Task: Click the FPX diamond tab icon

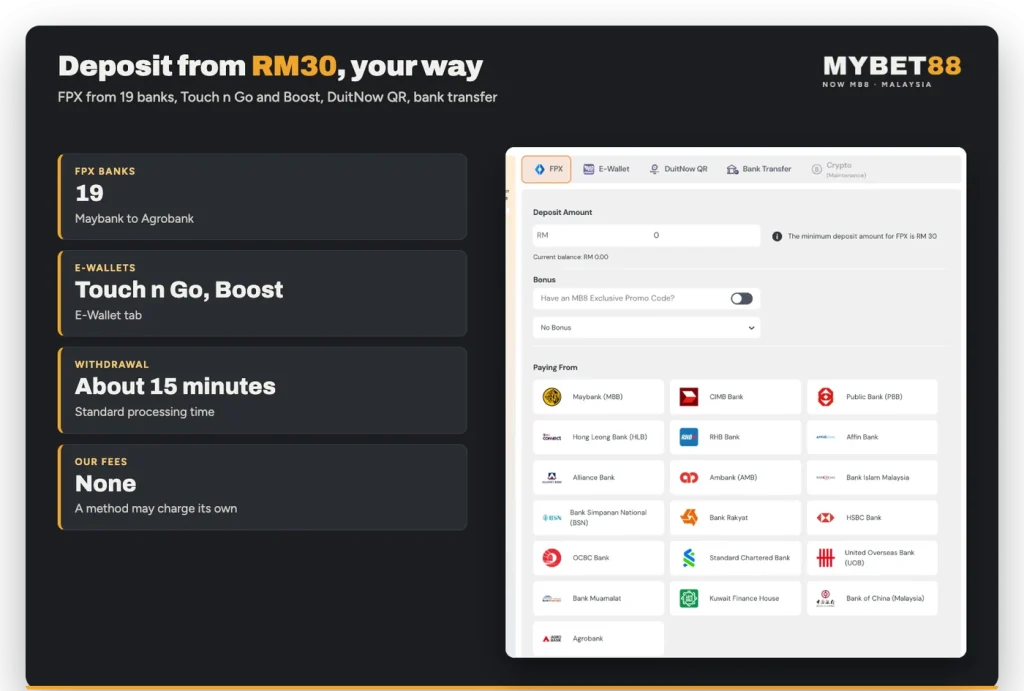Action: point(539,169)
